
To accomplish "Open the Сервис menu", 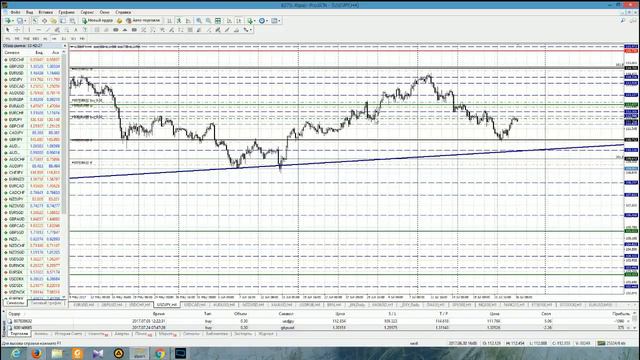I will point(87,12).
